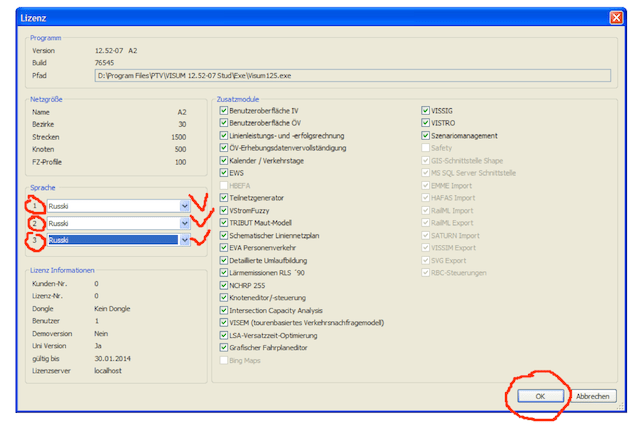This screenshot has height=427, width=640.
Task: Toggle the TRIBUT Maut-Modell checkbox
Action: pos(223,222)
